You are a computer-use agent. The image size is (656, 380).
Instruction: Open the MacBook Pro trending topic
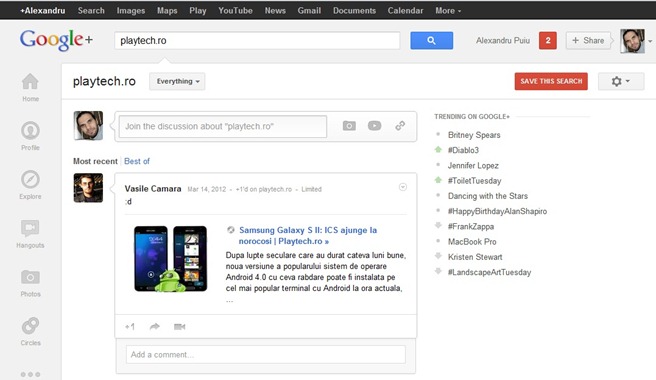(472, 241)
